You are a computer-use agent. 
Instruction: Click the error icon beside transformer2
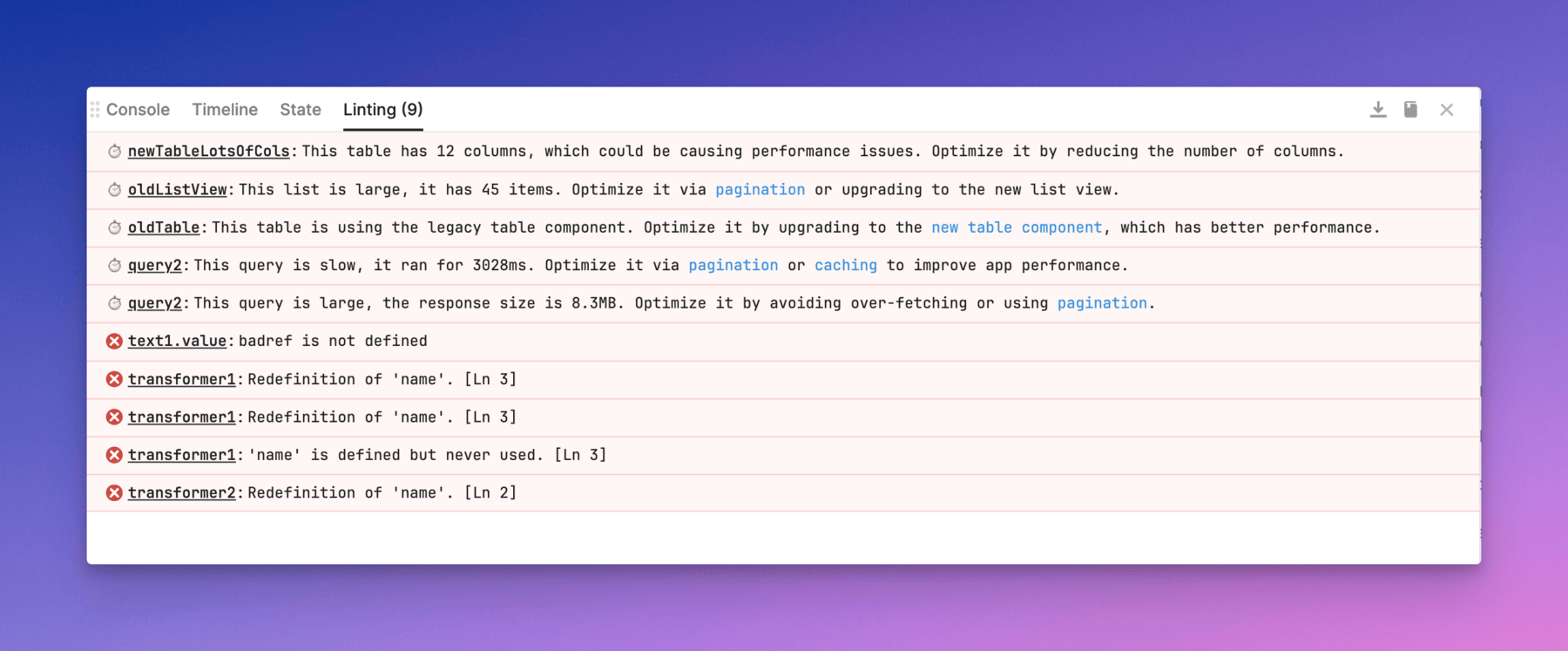click(x=114, y=492)
